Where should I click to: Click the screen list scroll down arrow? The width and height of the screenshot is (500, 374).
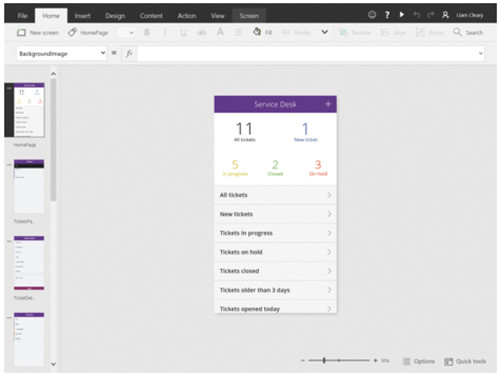(53, 364)
